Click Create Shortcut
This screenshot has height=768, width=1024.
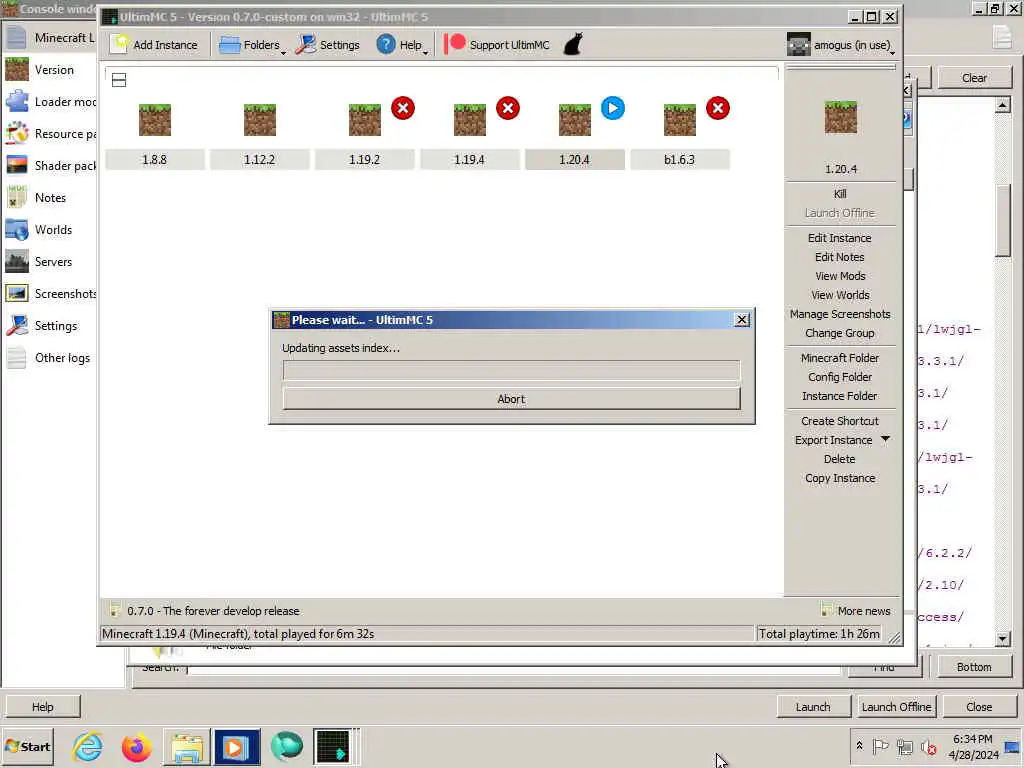[x=840, y=421]
